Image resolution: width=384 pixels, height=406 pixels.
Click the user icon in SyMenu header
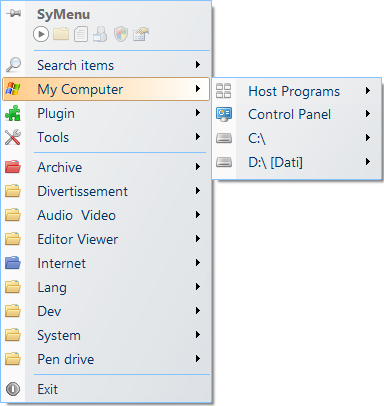tap(100, 34)
